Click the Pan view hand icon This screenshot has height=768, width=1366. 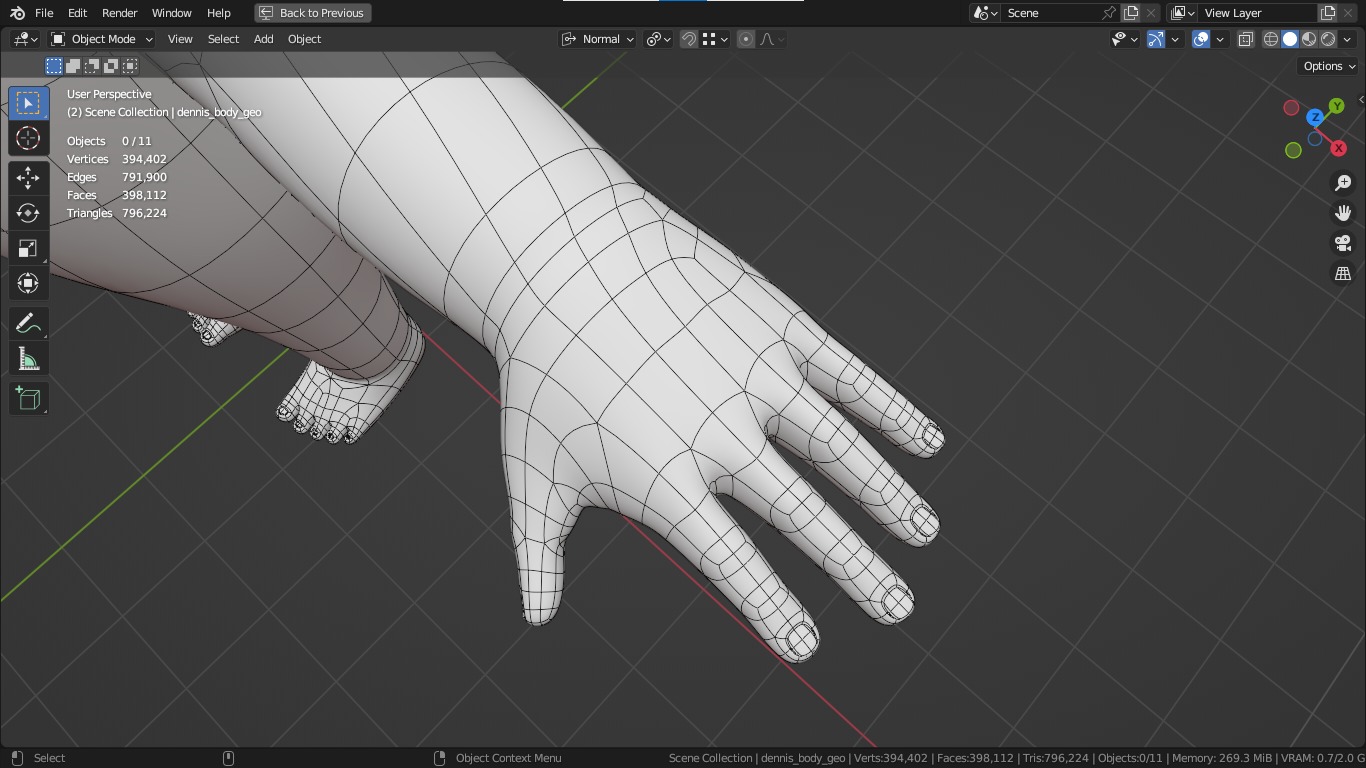(1343, 213)
